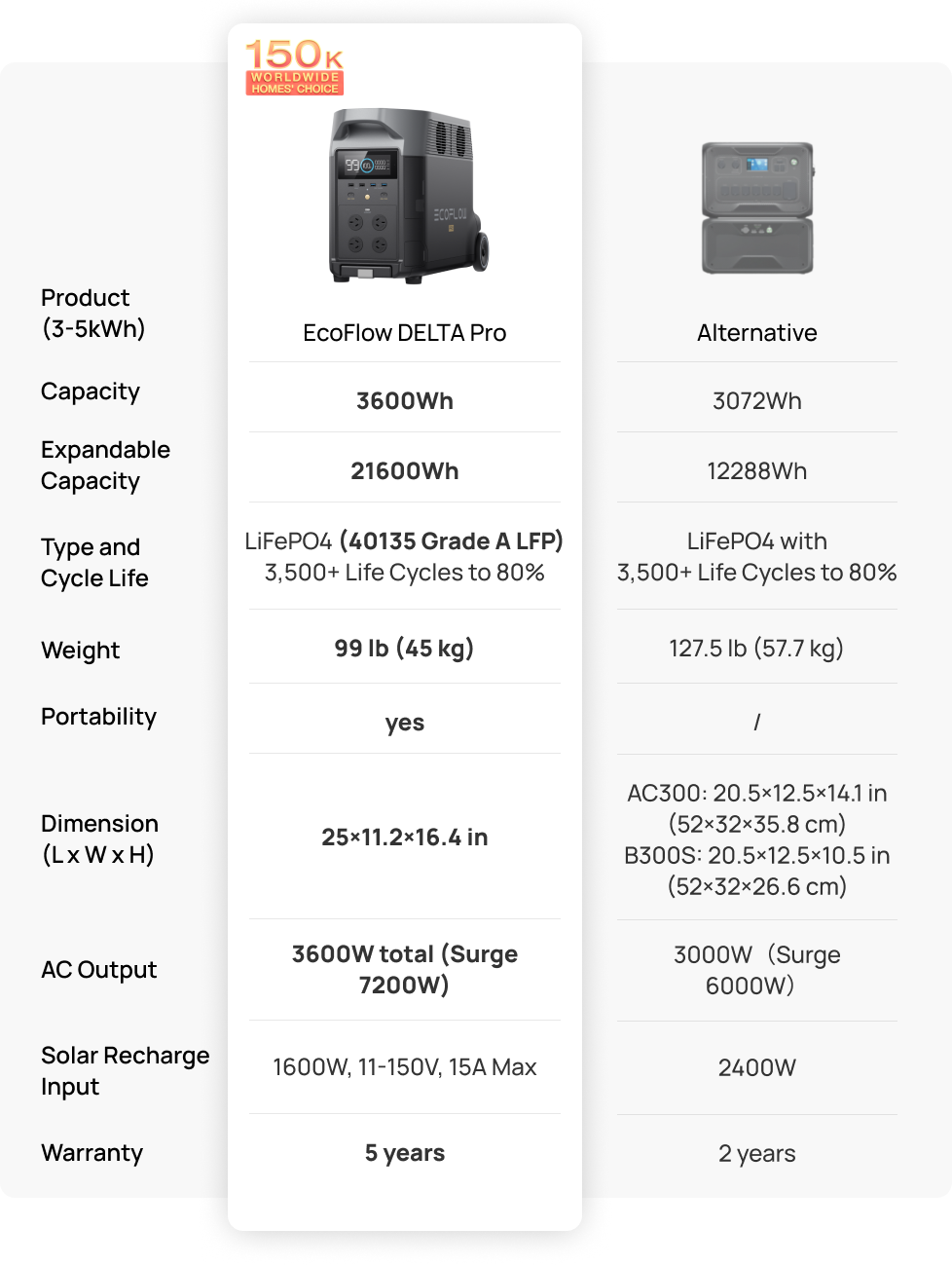
Task: Click the 150K Worldwide Homes' Choice badge
Action: (294, 67)
